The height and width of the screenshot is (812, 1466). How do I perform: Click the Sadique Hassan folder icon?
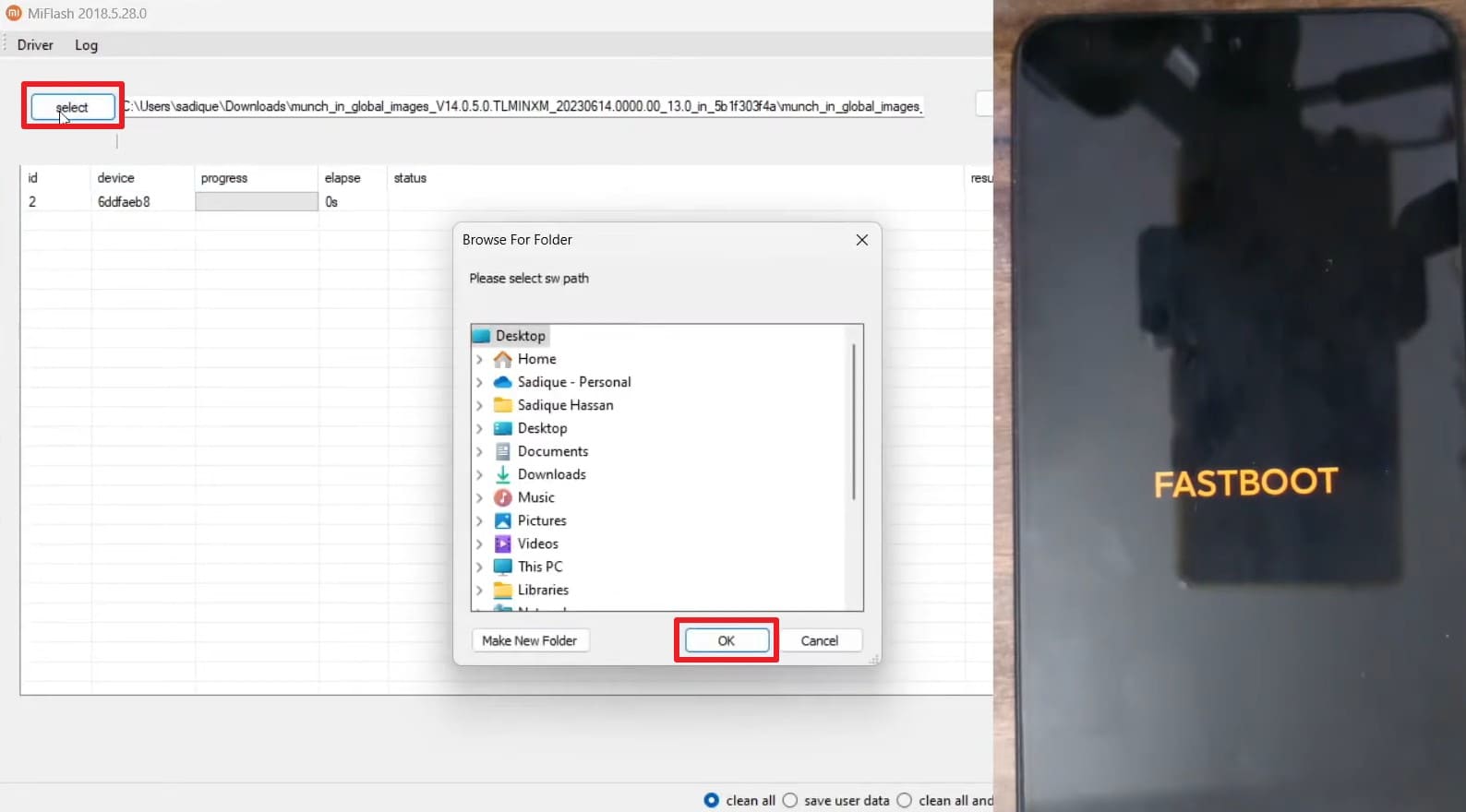(502, 405)
